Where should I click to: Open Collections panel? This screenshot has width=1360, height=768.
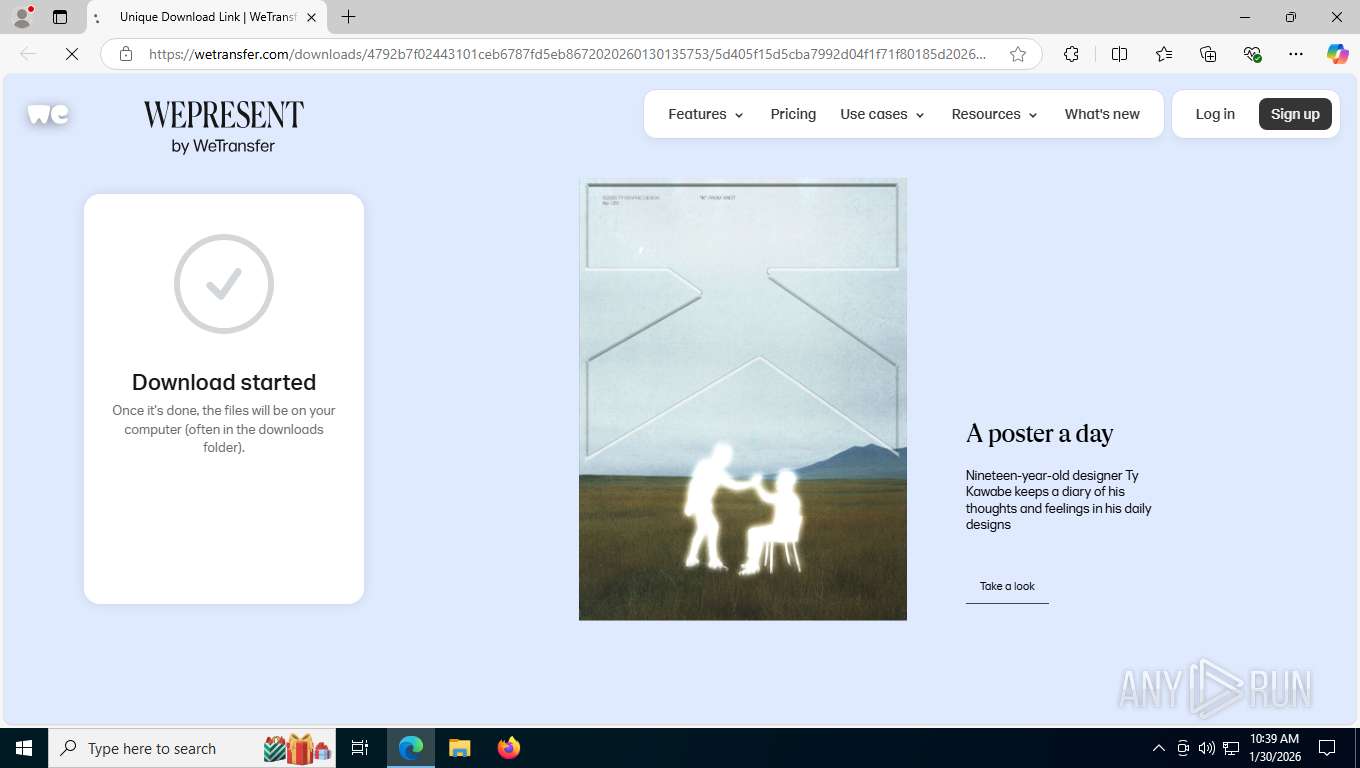click(1208, 54)
